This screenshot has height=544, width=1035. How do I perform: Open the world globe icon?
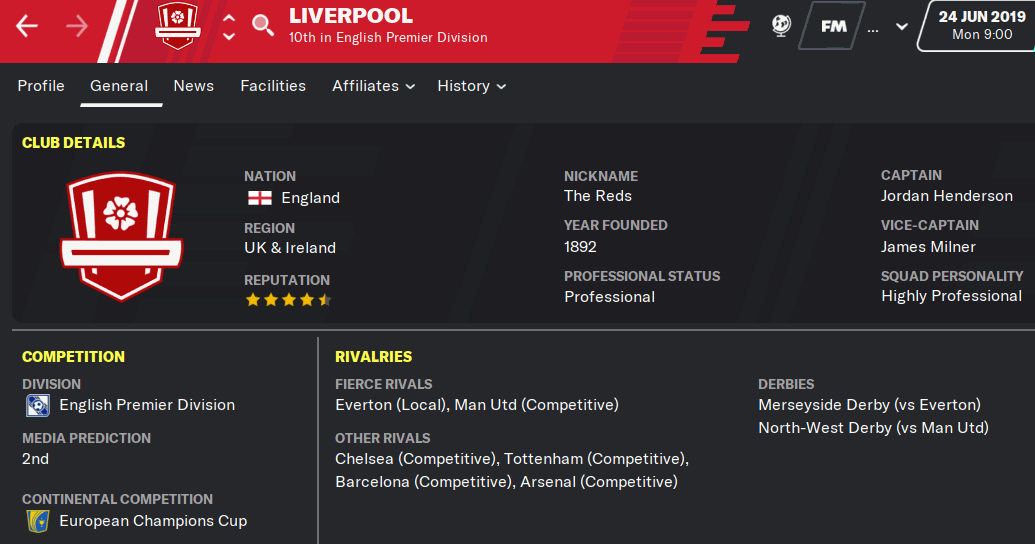pos(781,26)
